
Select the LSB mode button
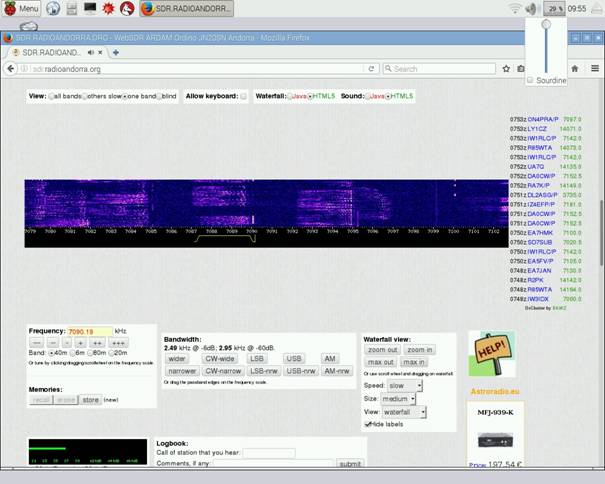click(257, 359)
